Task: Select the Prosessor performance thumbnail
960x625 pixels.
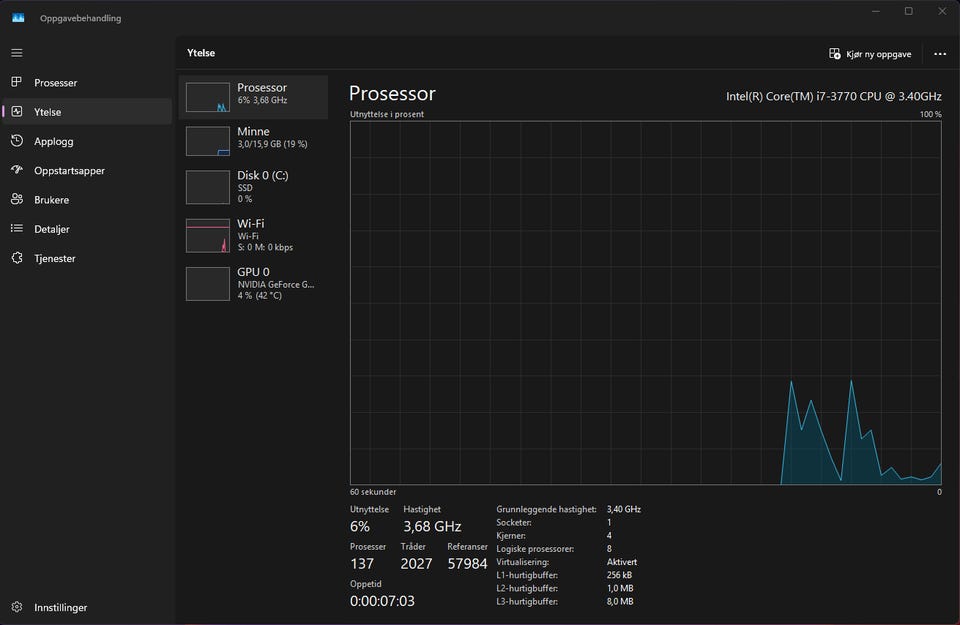Action: pos(208,97)
